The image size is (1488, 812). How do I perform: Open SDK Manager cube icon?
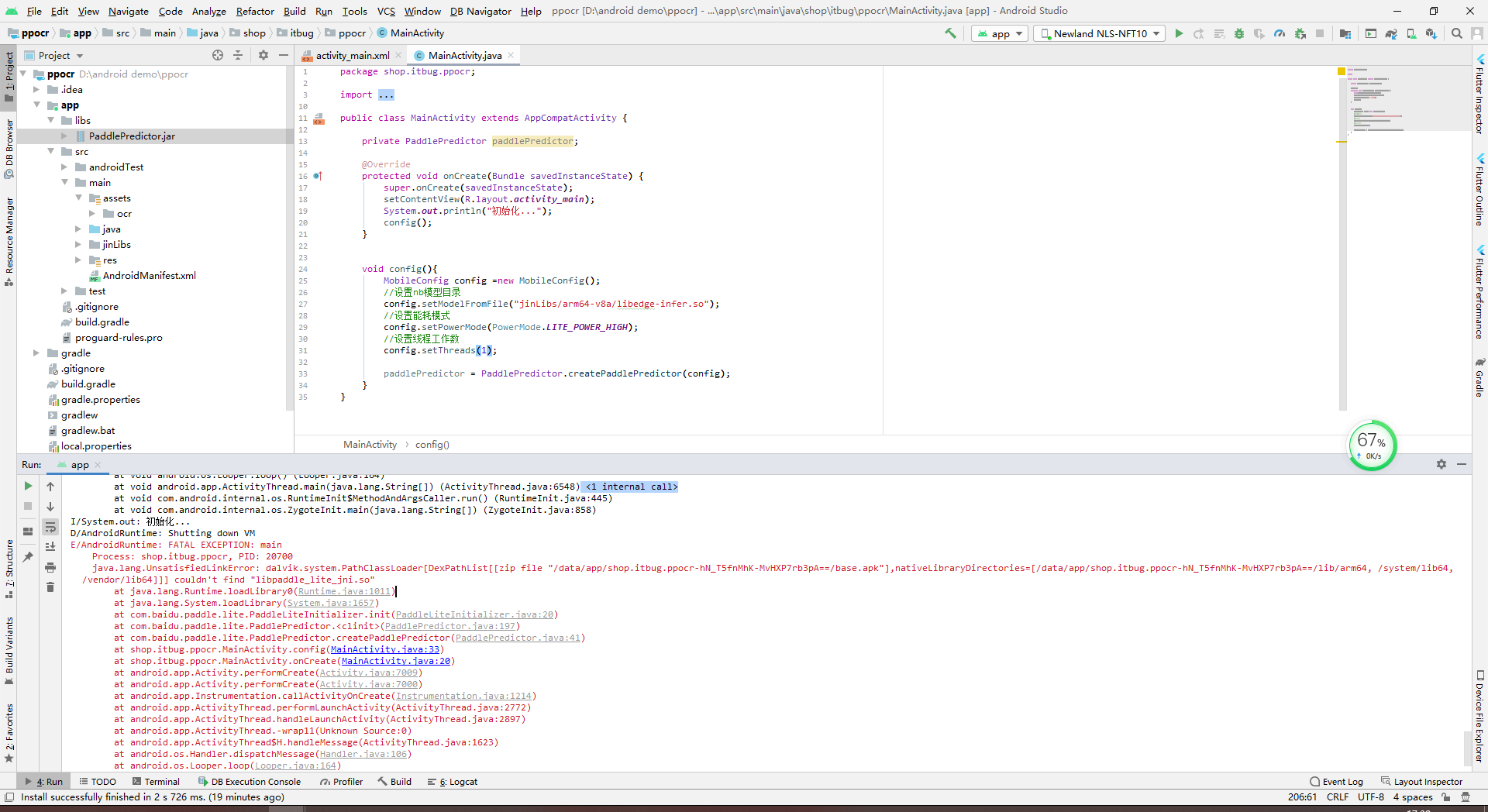(x=1431, y=33)
